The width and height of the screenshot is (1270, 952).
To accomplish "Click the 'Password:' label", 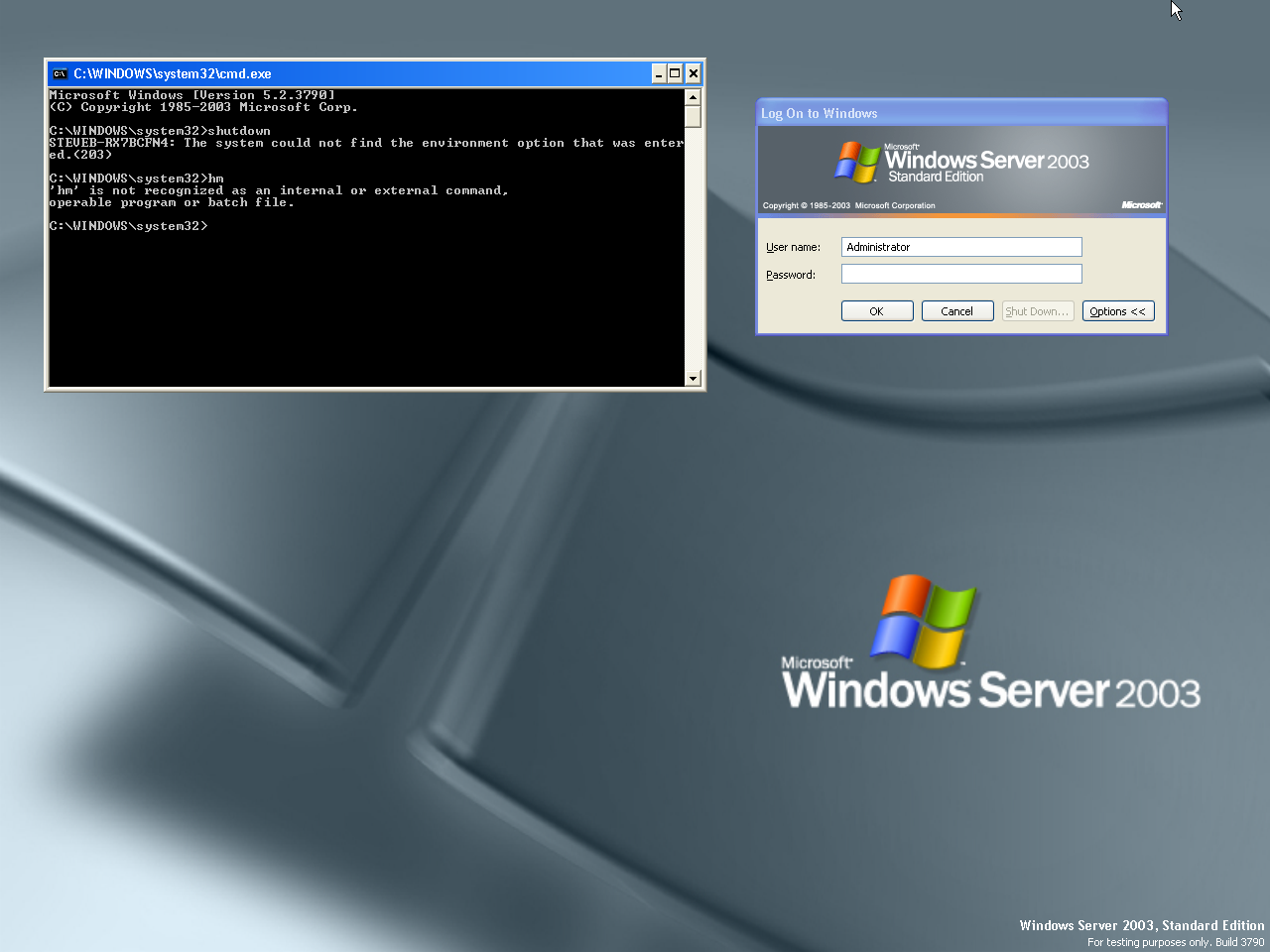I will tap(791, 275).
